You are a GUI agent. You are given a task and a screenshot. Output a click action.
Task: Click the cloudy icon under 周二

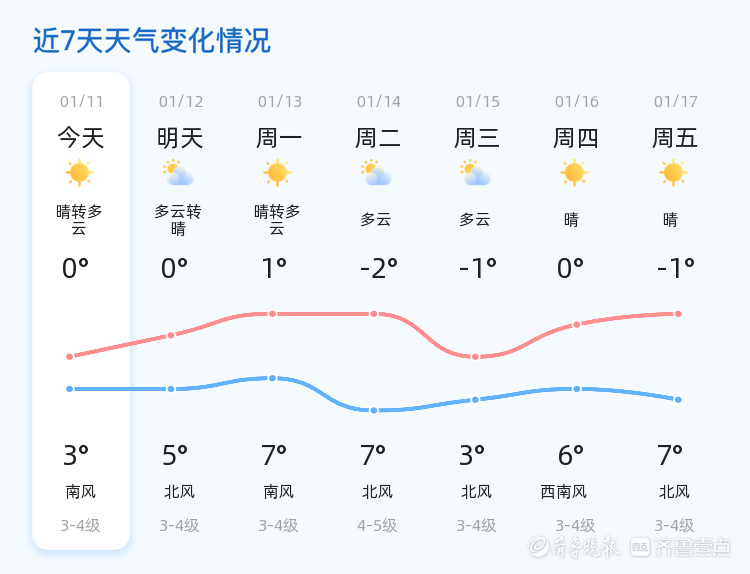[x=376, y=173]
